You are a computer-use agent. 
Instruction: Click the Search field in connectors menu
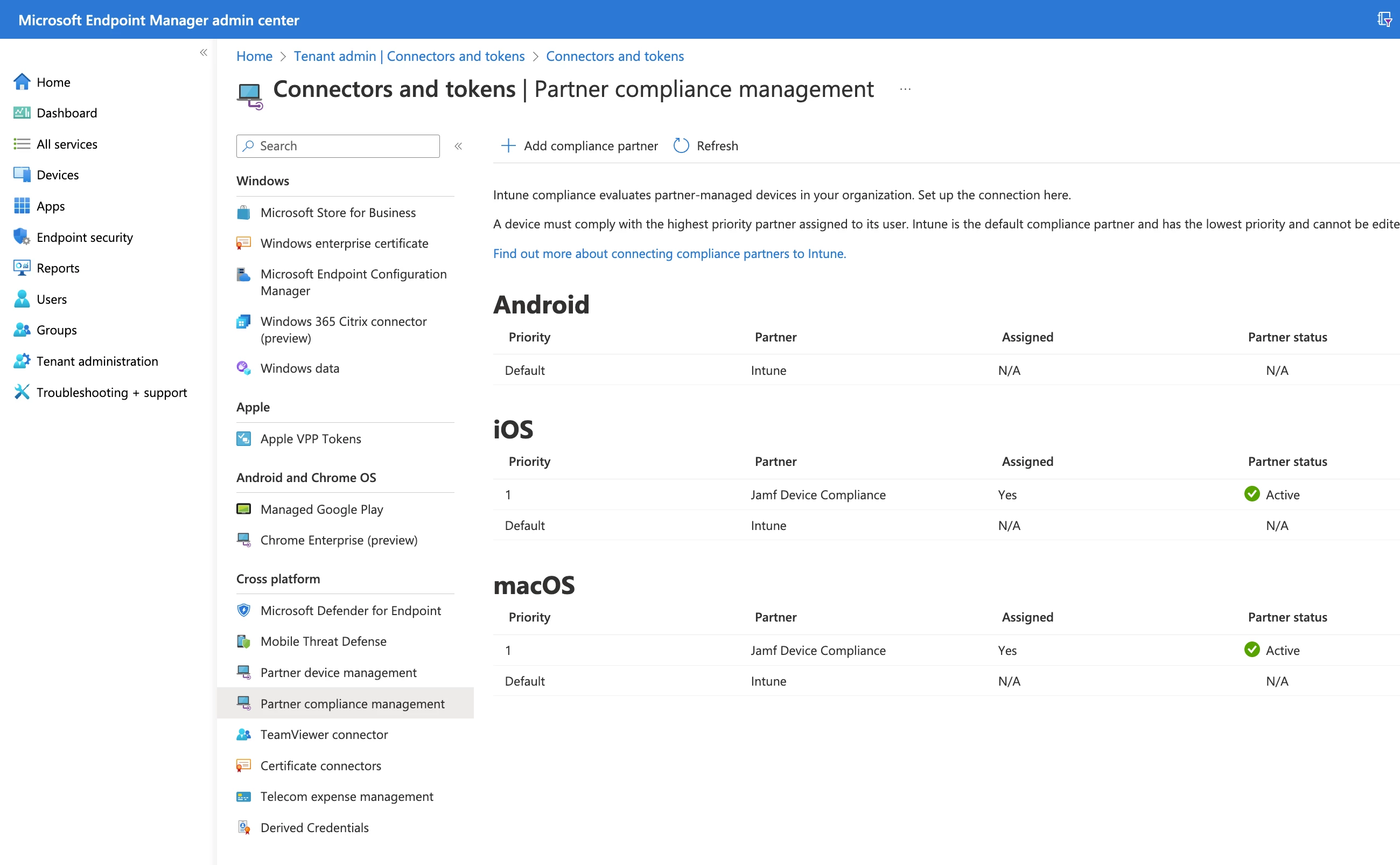point(338,146)
